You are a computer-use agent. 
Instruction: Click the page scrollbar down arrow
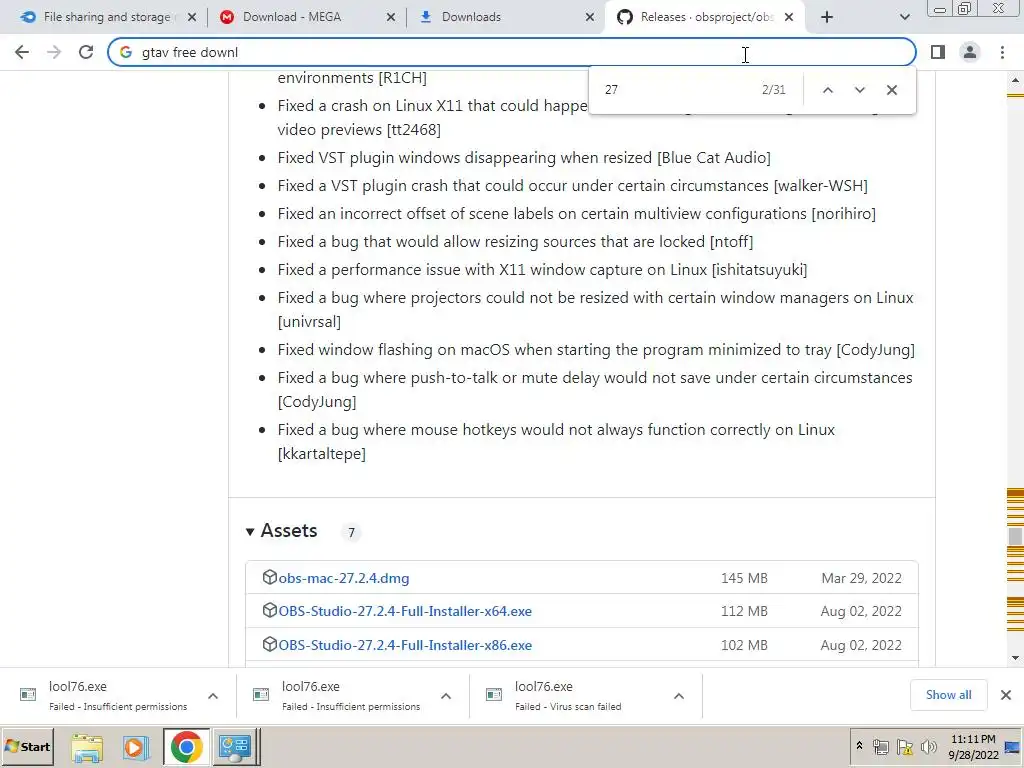pyautogui.click(x=1015, y=658)
